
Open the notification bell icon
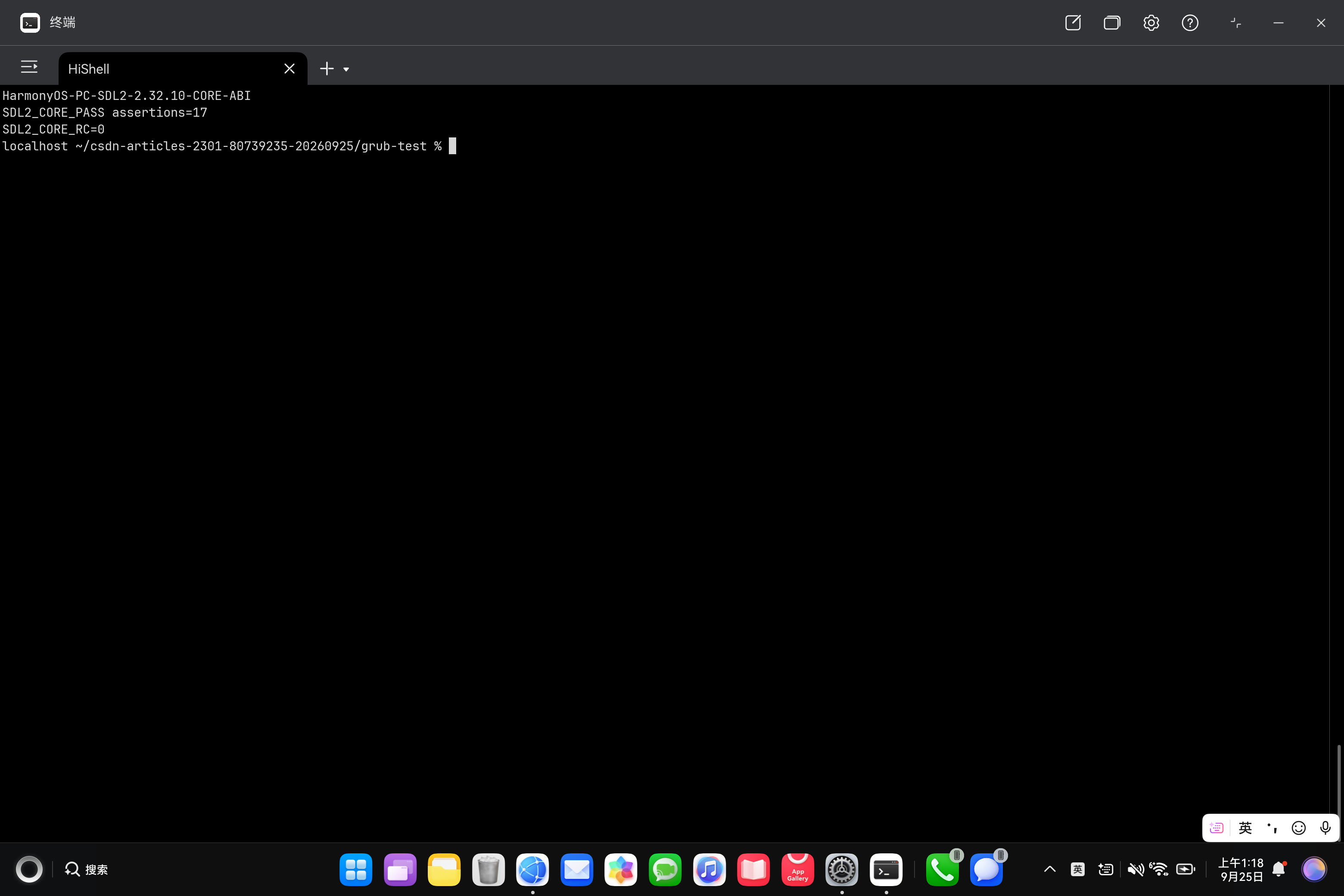click(1279, 869)
